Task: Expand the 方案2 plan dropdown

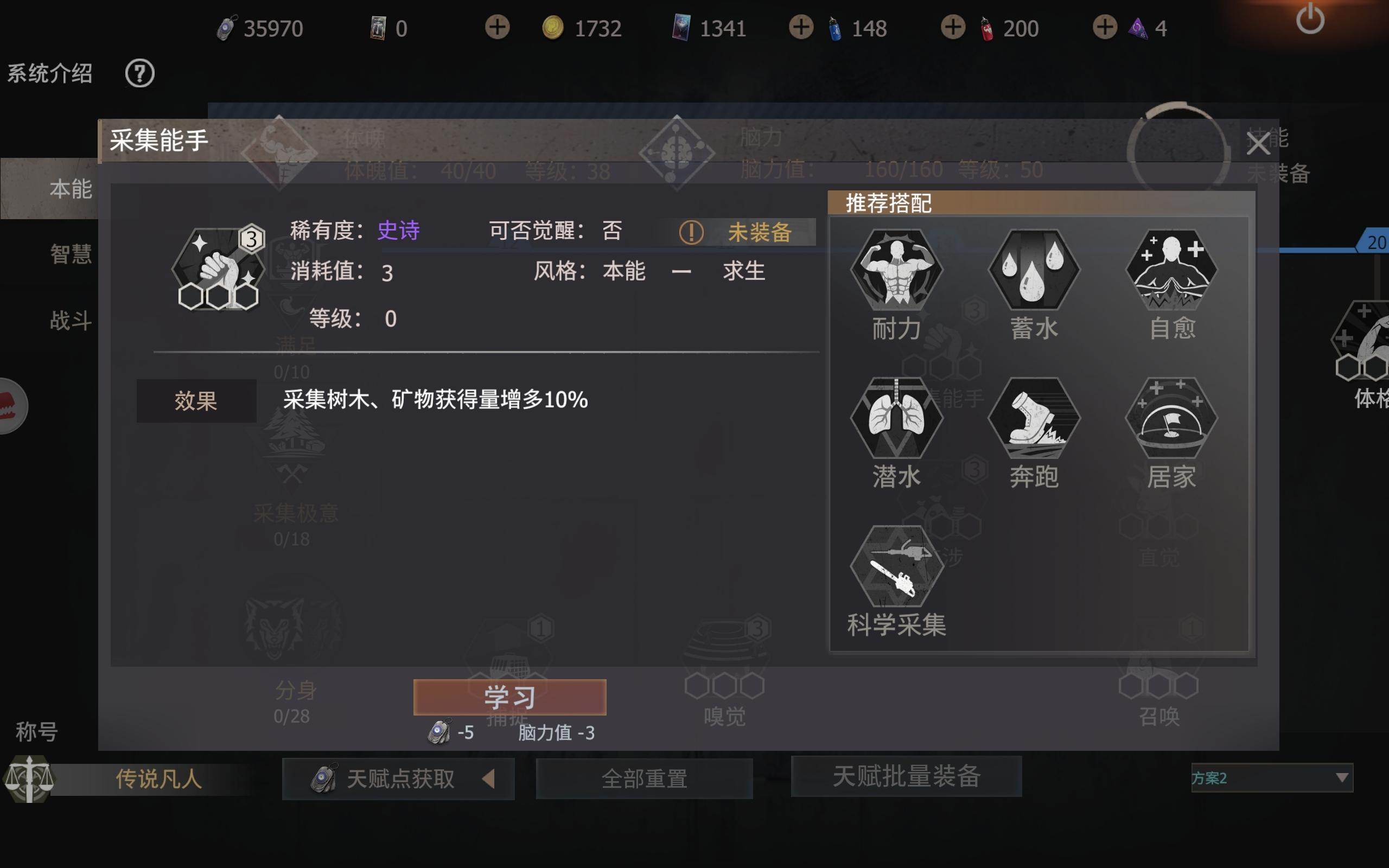Action: pyautogui.click(x=1272, y=778)
